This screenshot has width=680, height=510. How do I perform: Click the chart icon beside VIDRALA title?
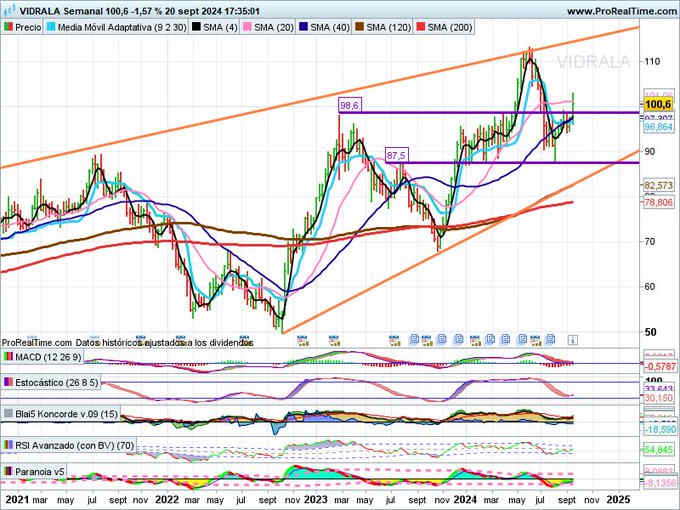point(9,10)
